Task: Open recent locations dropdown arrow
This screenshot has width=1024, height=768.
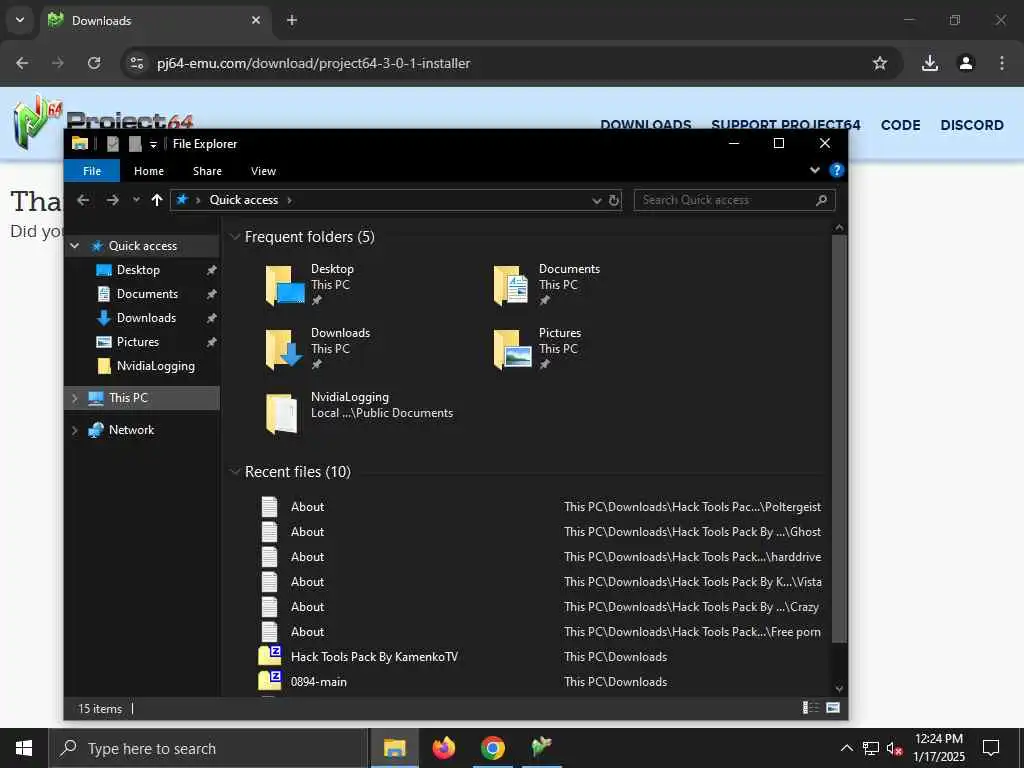Action: pyautogui.click(x=136, y=200)
